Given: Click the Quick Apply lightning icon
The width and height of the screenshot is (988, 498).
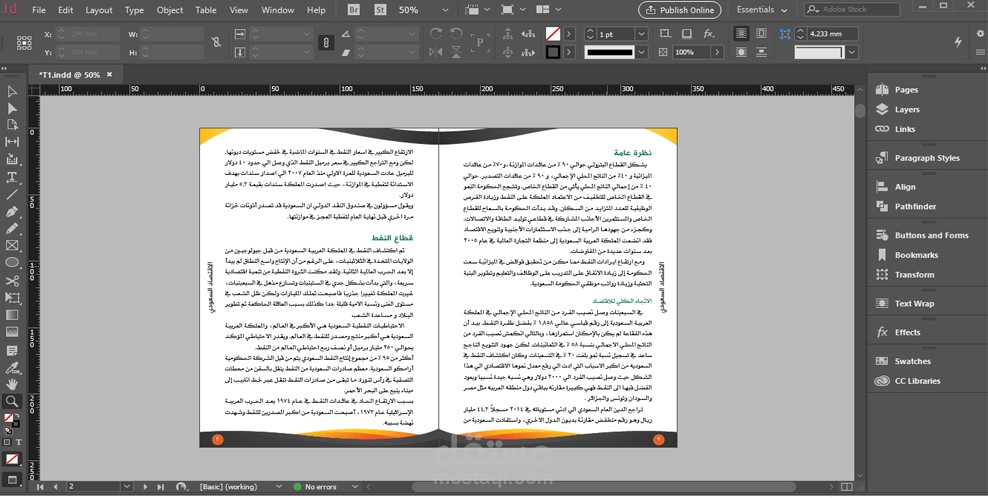Looking at the screenshot, I should click(958, 42).
